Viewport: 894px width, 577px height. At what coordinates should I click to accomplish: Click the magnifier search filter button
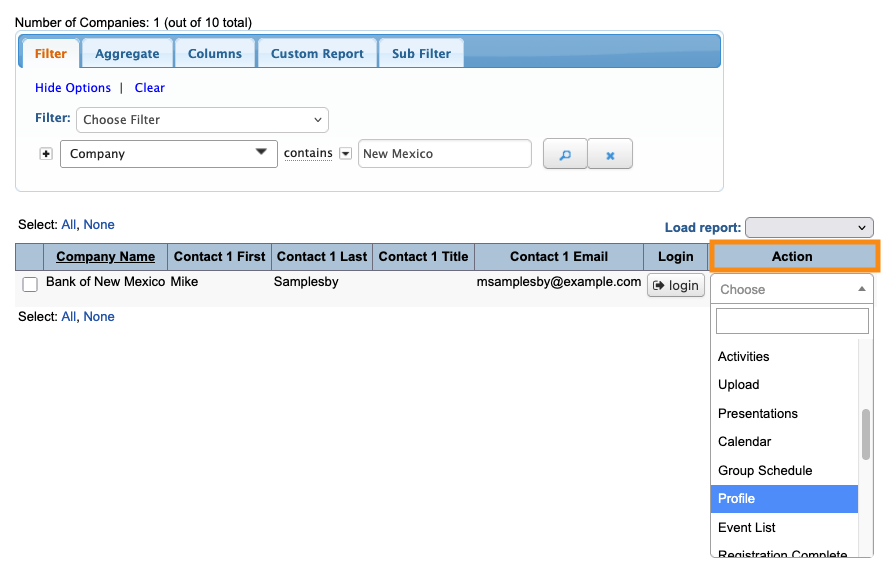click(565, 154)
